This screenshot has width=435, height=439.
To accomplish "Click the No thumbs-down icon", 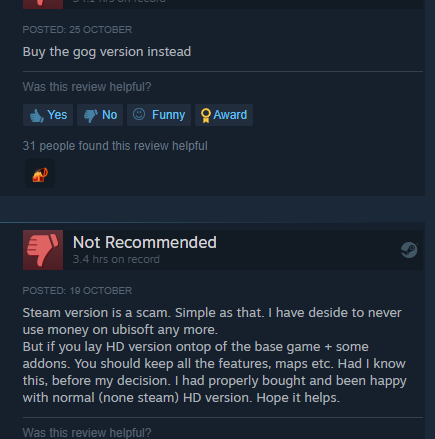I will coord(90,116).
